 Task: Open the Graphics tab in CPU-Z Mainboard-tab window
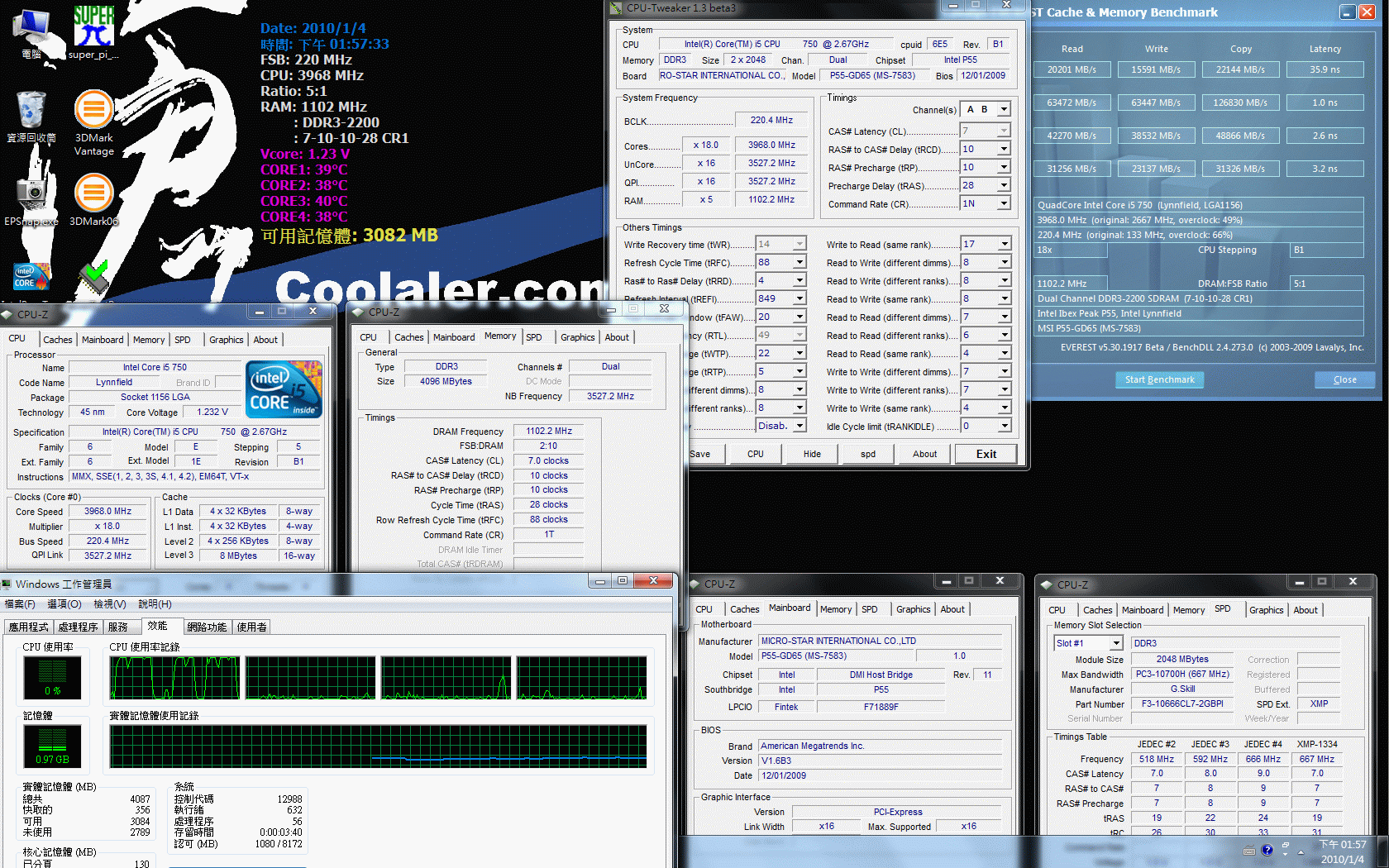click(914, 609)
